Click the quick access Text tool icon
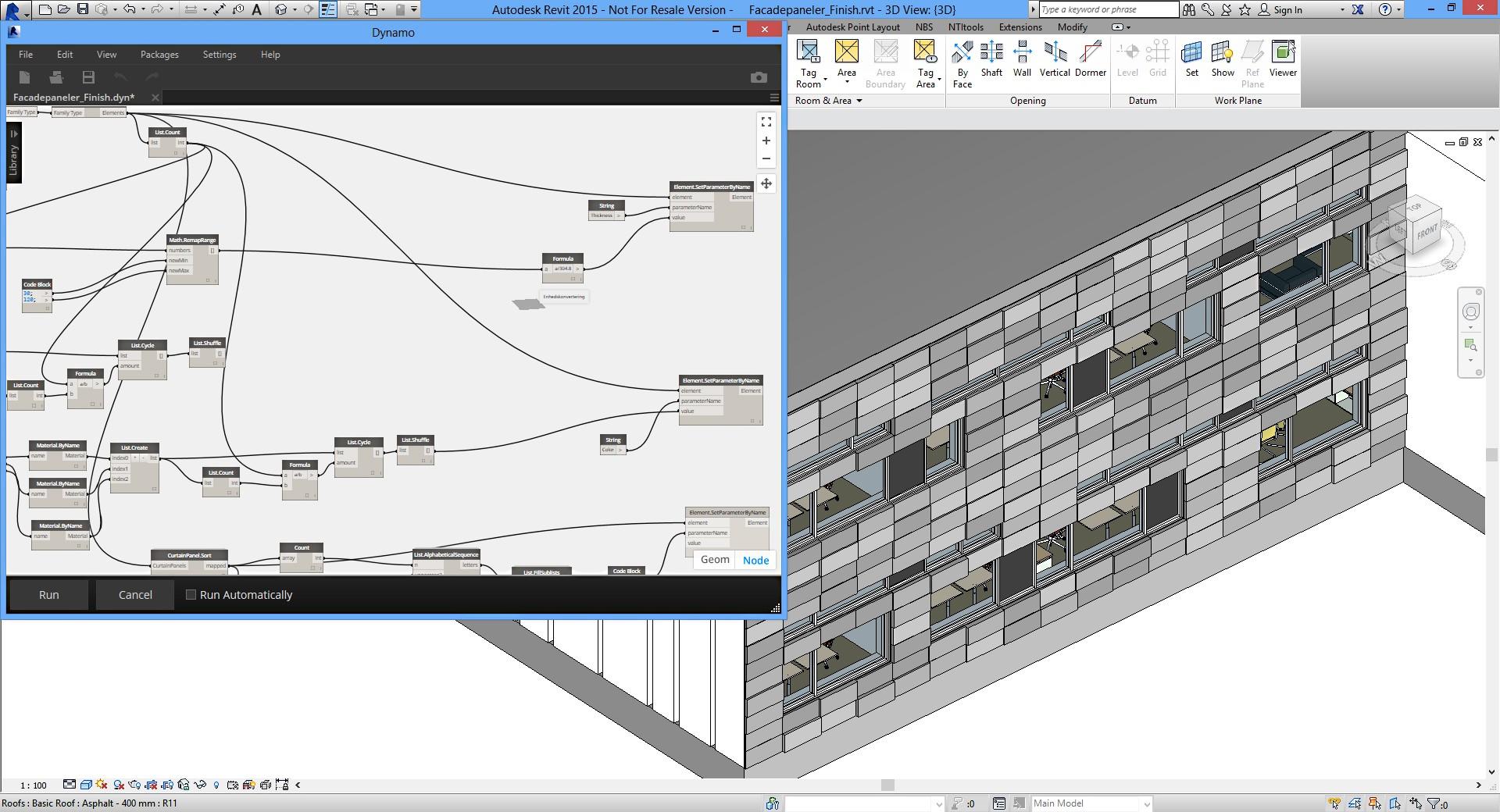Image resolution: width=1500 pixels, height=812 pixels. 256,9
